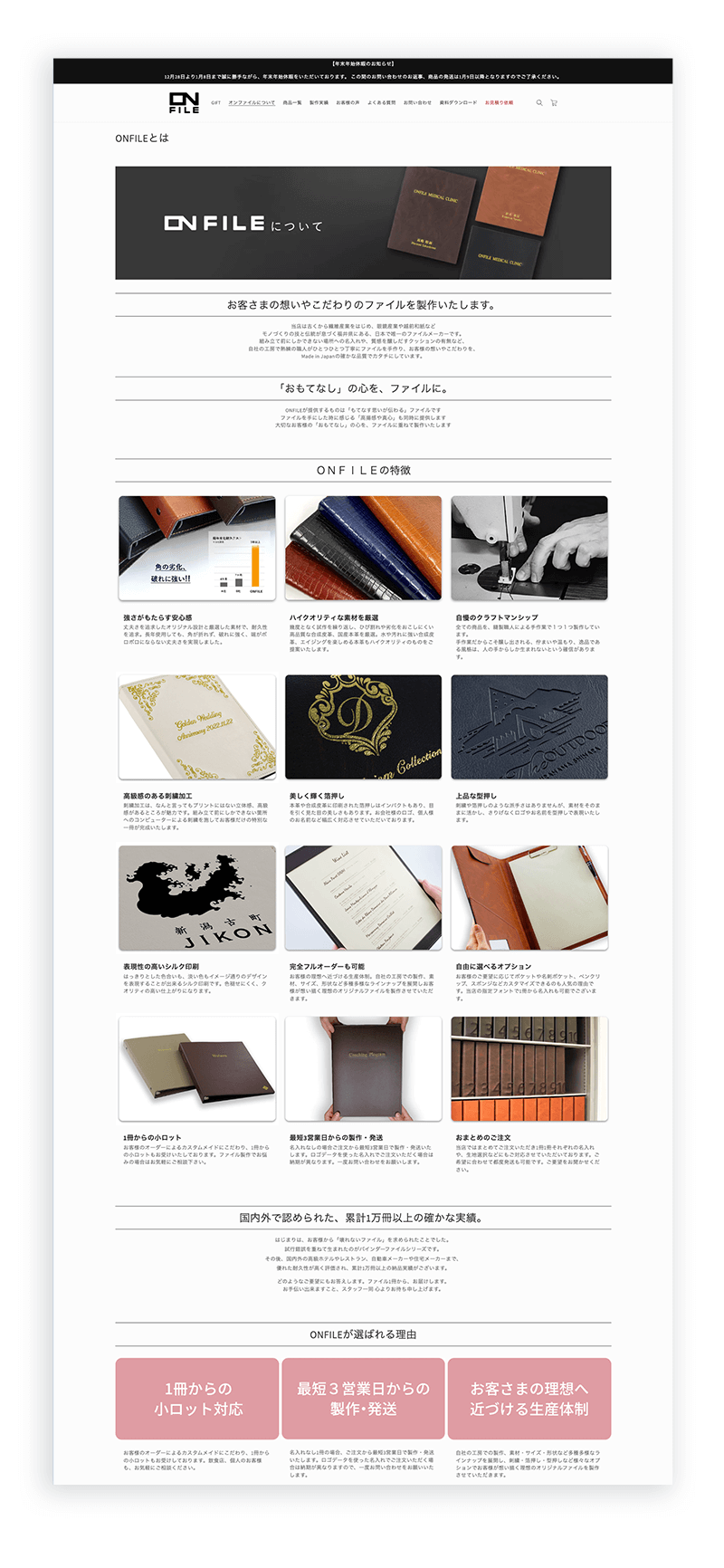Open the shopping cart icon
724x1568 pixels.
(x=554, y=103)
